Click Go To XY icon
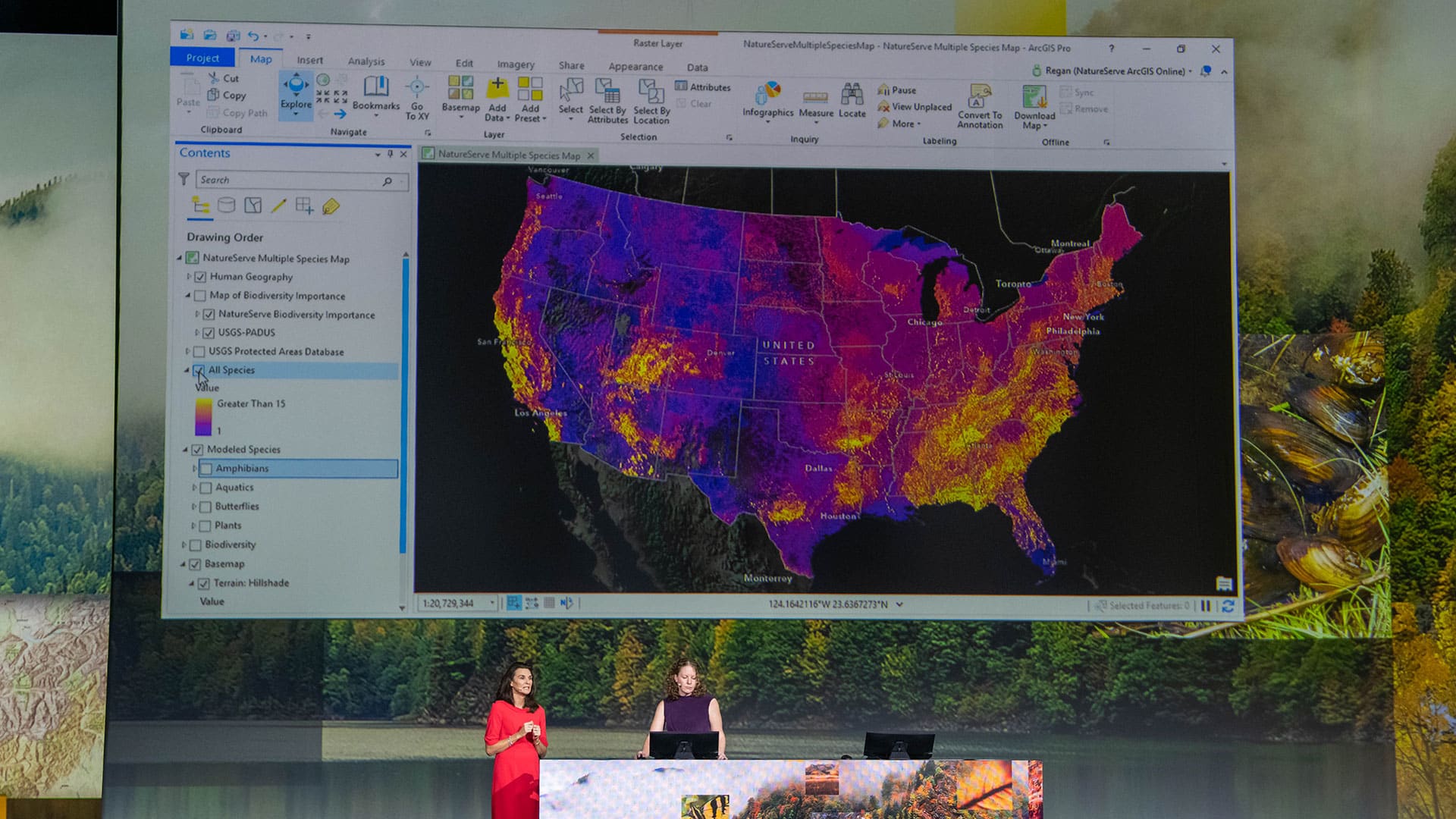Viewport: 1456px width, 819px height. [417, 89]
